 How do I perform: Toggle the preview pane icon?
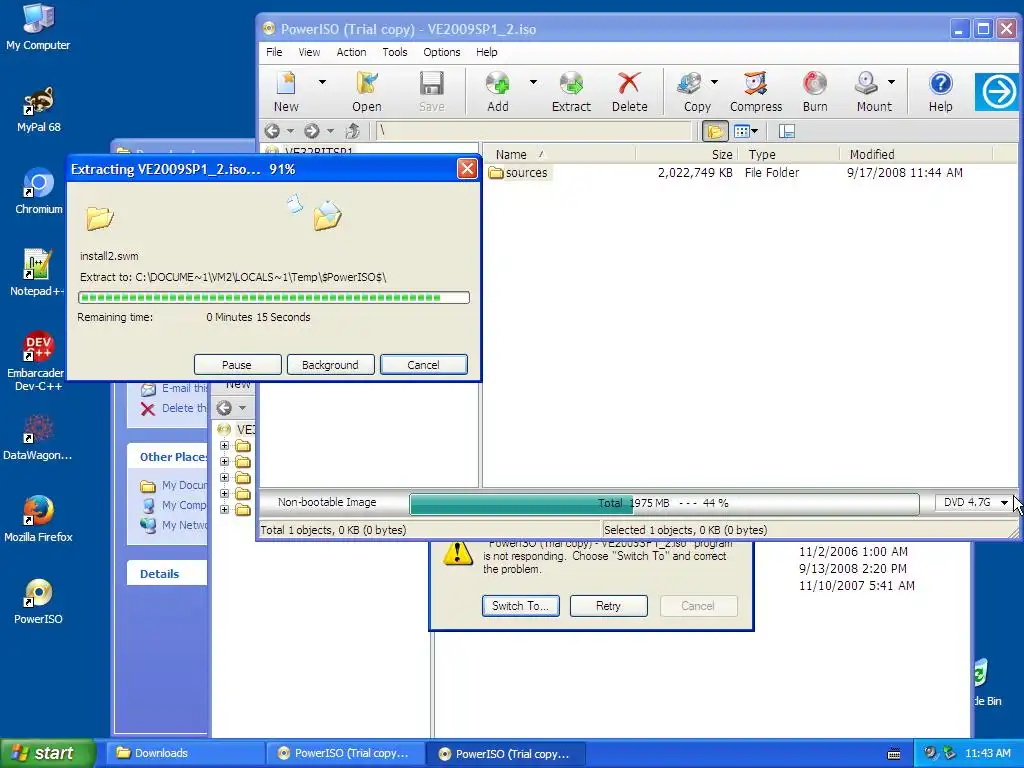[x=787, y=132]
